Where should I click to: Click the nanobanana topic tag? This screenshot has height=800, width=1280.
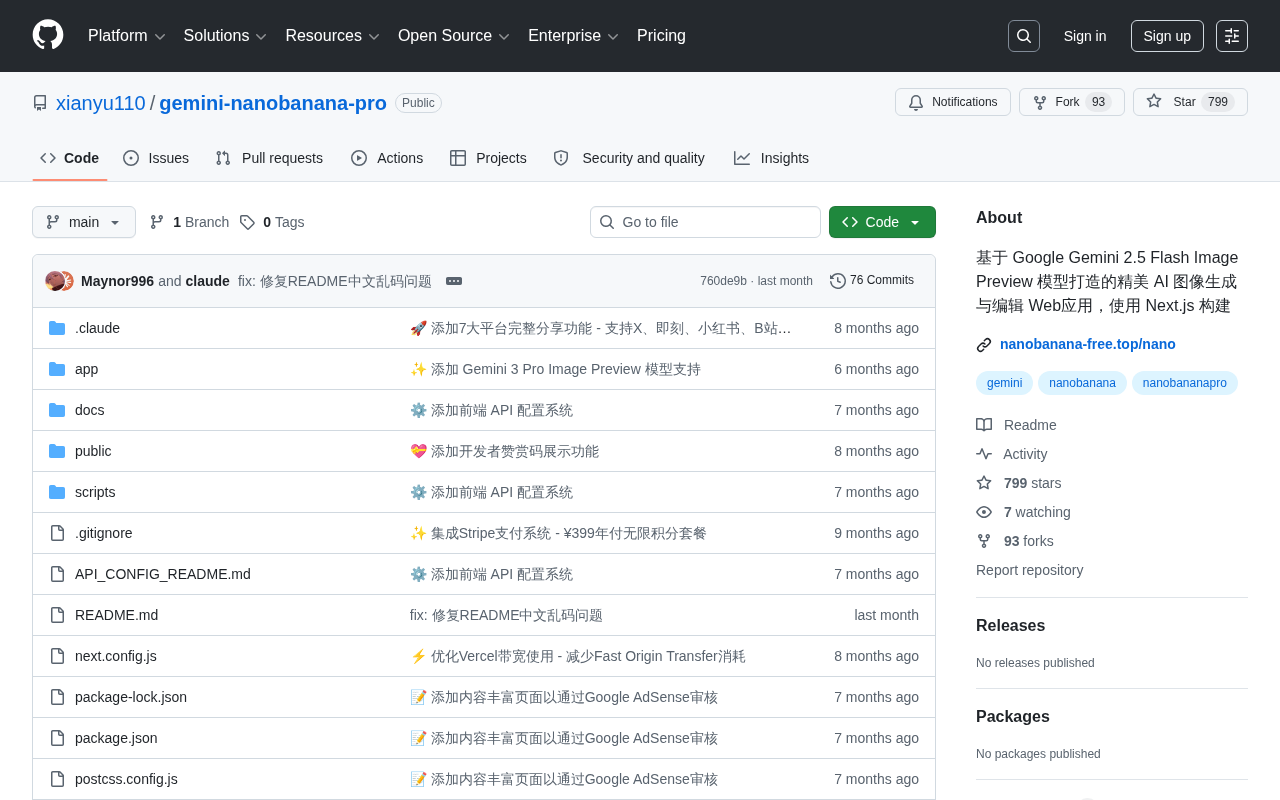(x=1082, y=383)
